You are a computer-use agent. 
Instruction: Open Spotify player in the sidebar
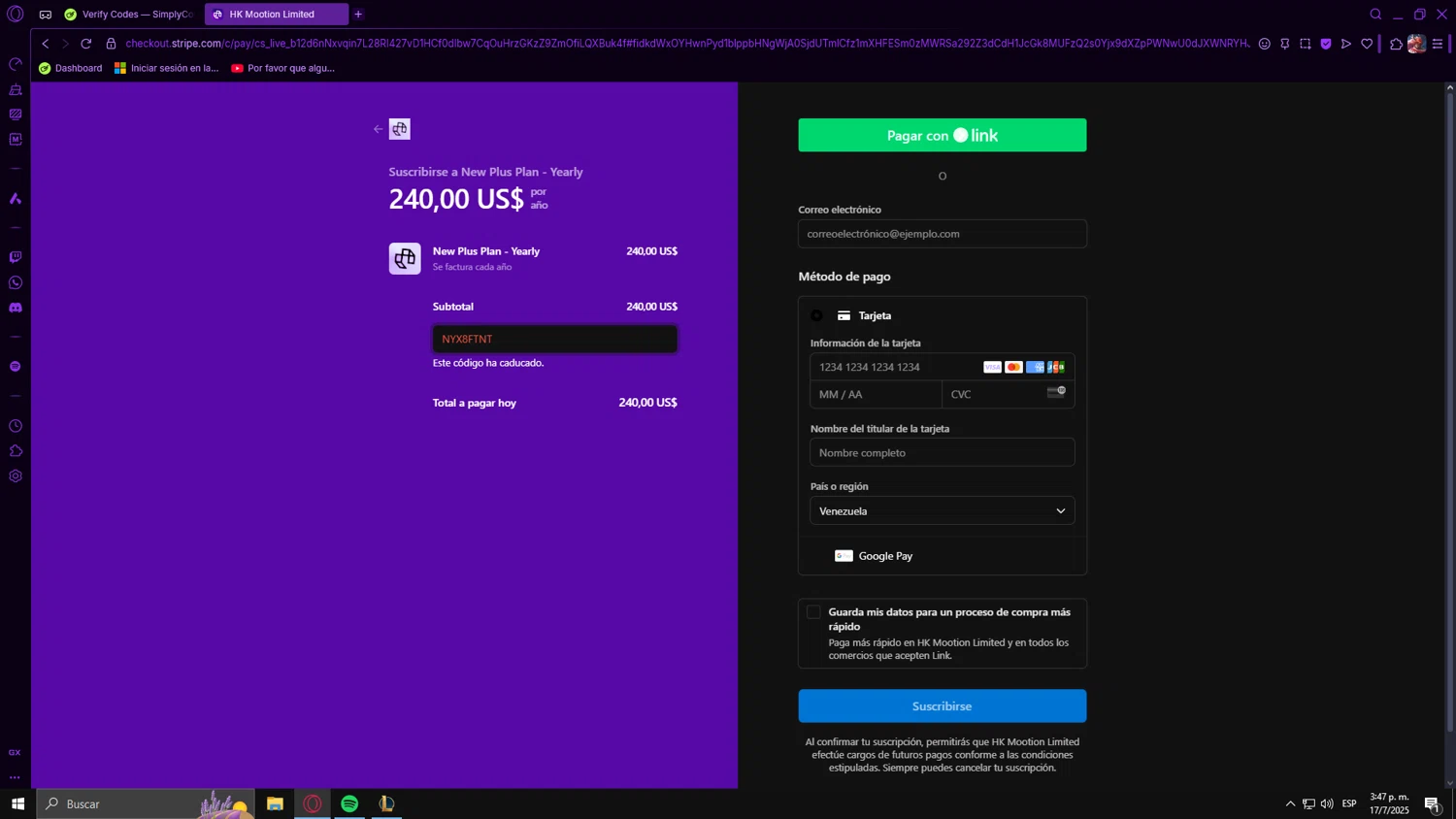(x=16, y=367)
